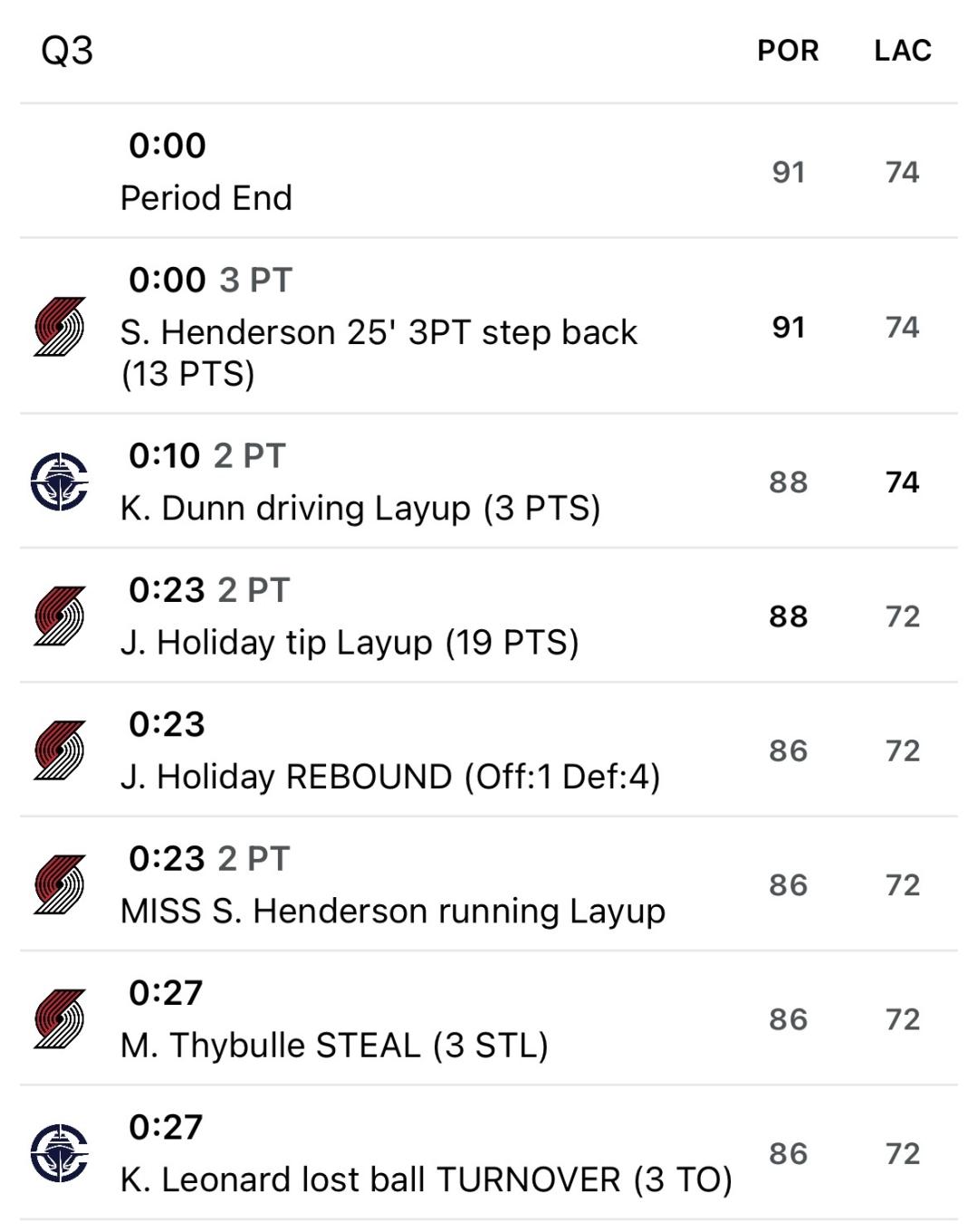Tap Blazers logo beside J. Holiday rebound
This screenshot has height=1232, width=978.
click(60, 750)
